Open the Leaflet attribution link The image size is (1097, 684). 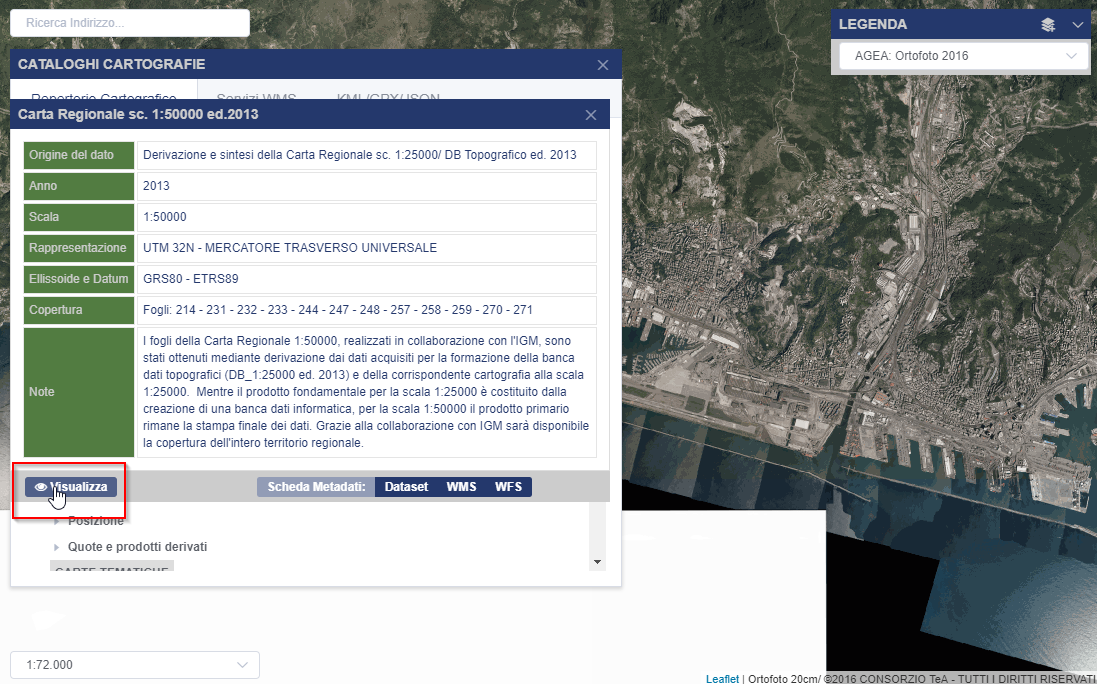[x=722, y=678]
